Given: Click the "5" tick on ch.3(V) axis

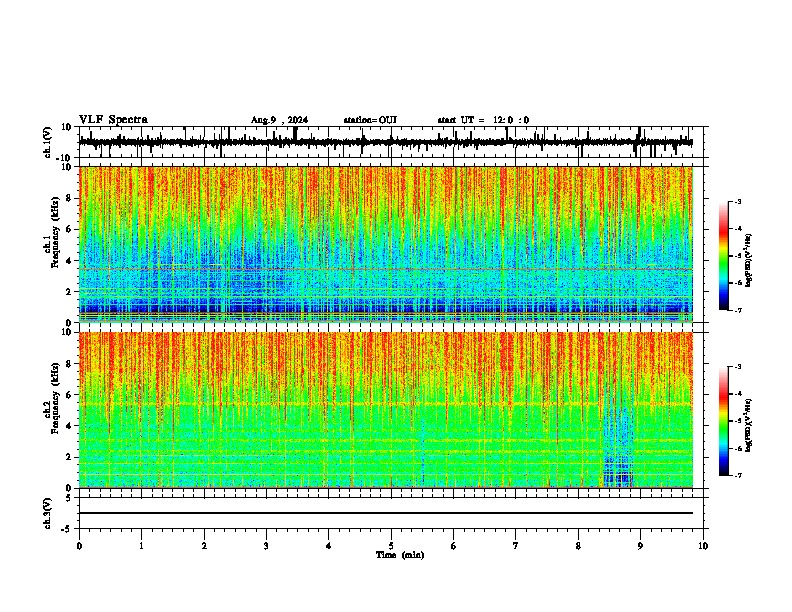Looking at the screenshot, I should point(69,498).
